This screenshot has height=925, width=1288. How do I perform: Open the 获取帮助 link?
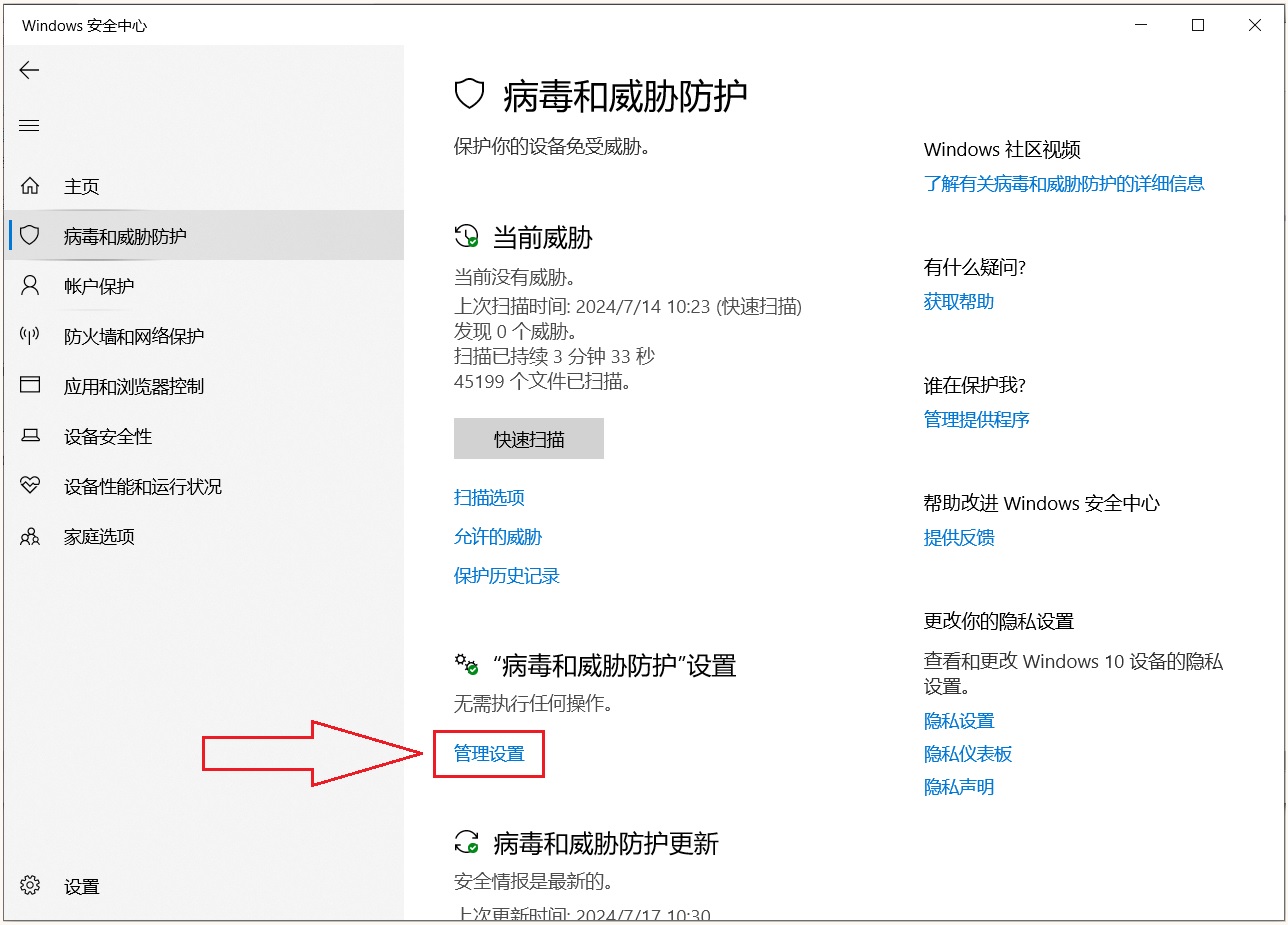pos(958,302)
